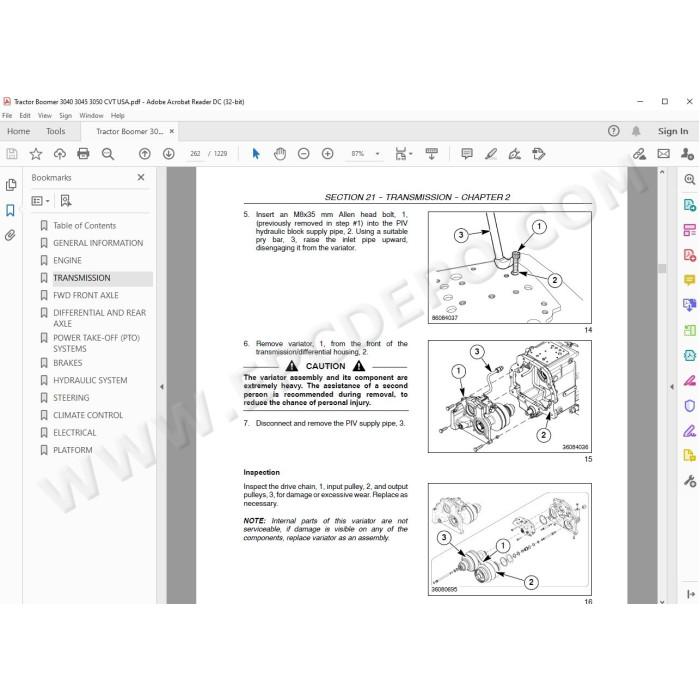Open the ELECTRICAL bookmark

[x=75, y=433]
